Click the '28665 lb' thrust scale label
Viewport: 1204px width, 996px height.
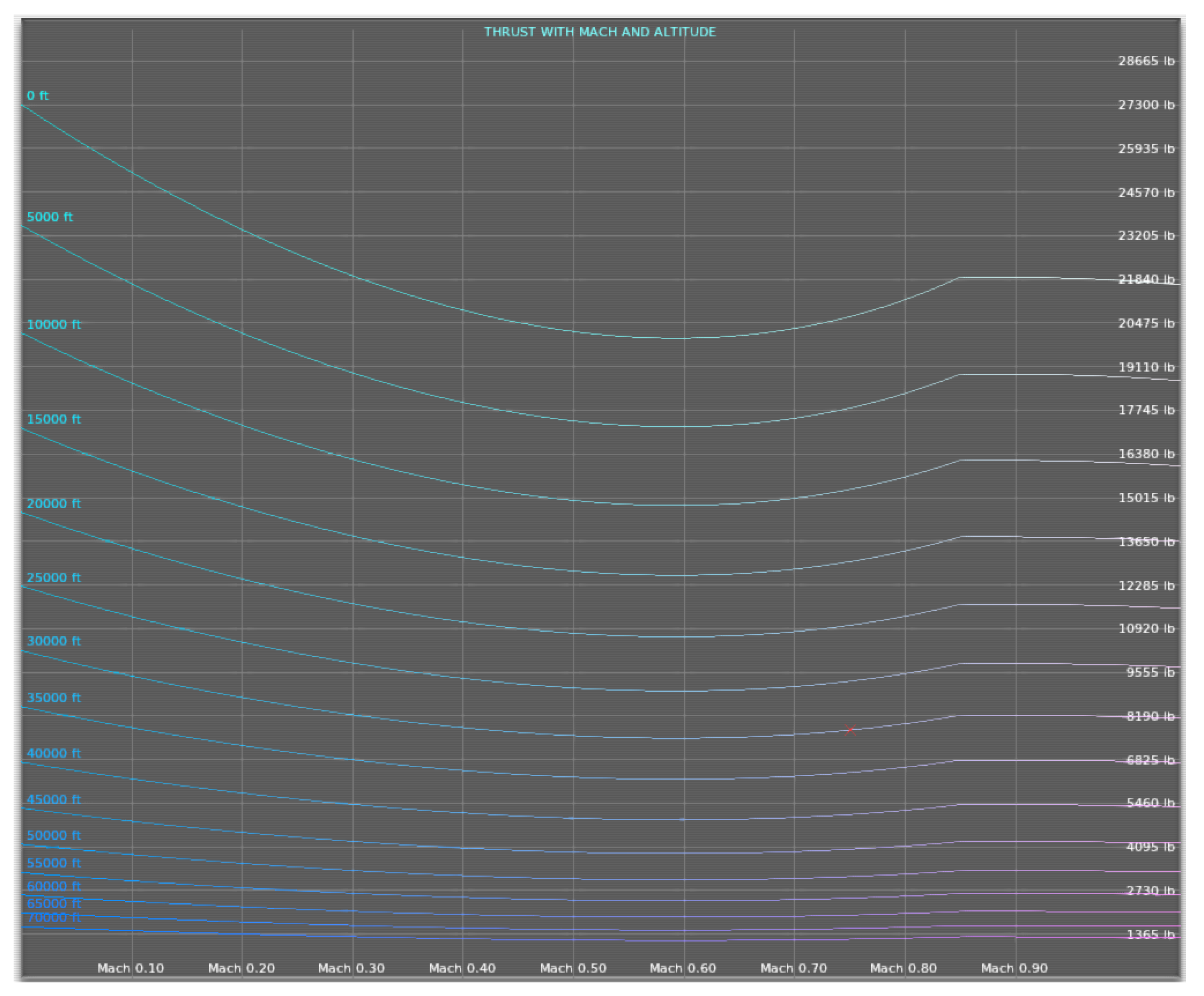click(x=1146, y=61)
